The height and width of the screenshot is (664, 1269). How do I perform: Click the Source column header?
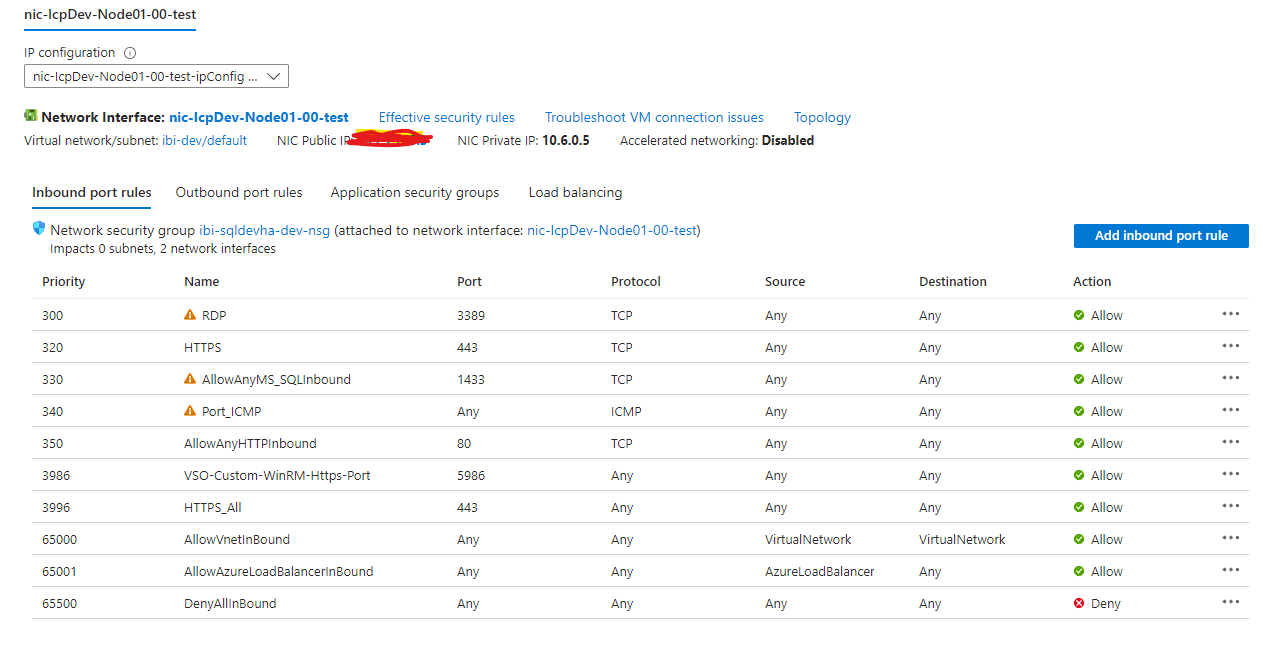tap(785, 281)
